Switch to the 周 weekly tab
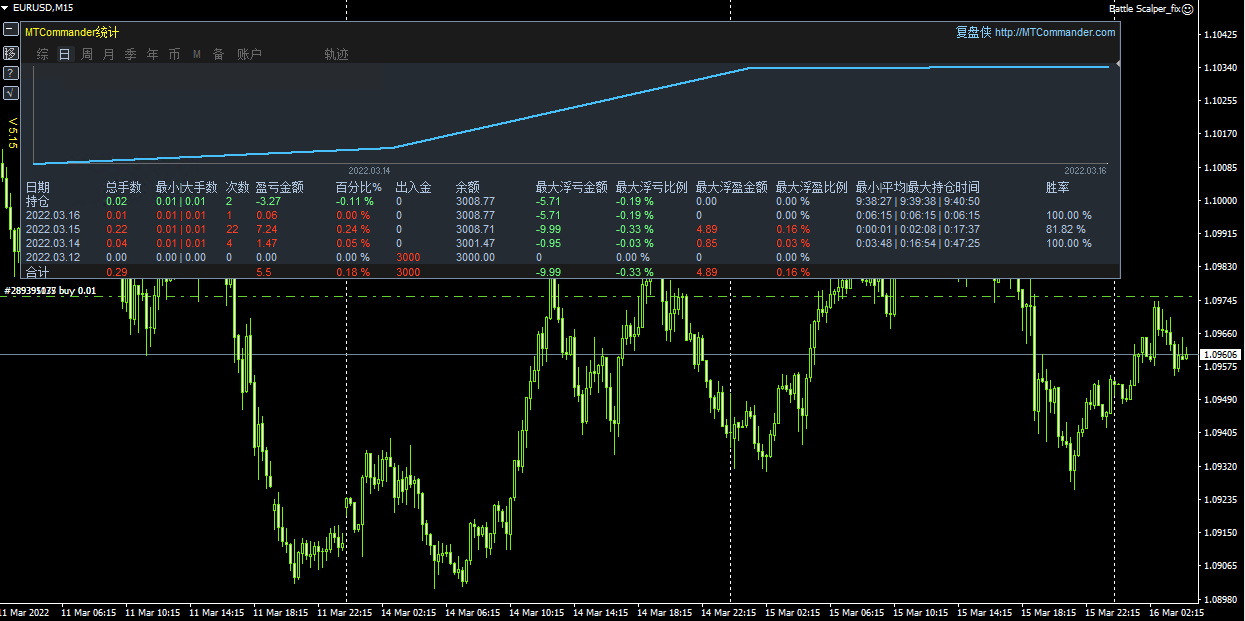 87,54
